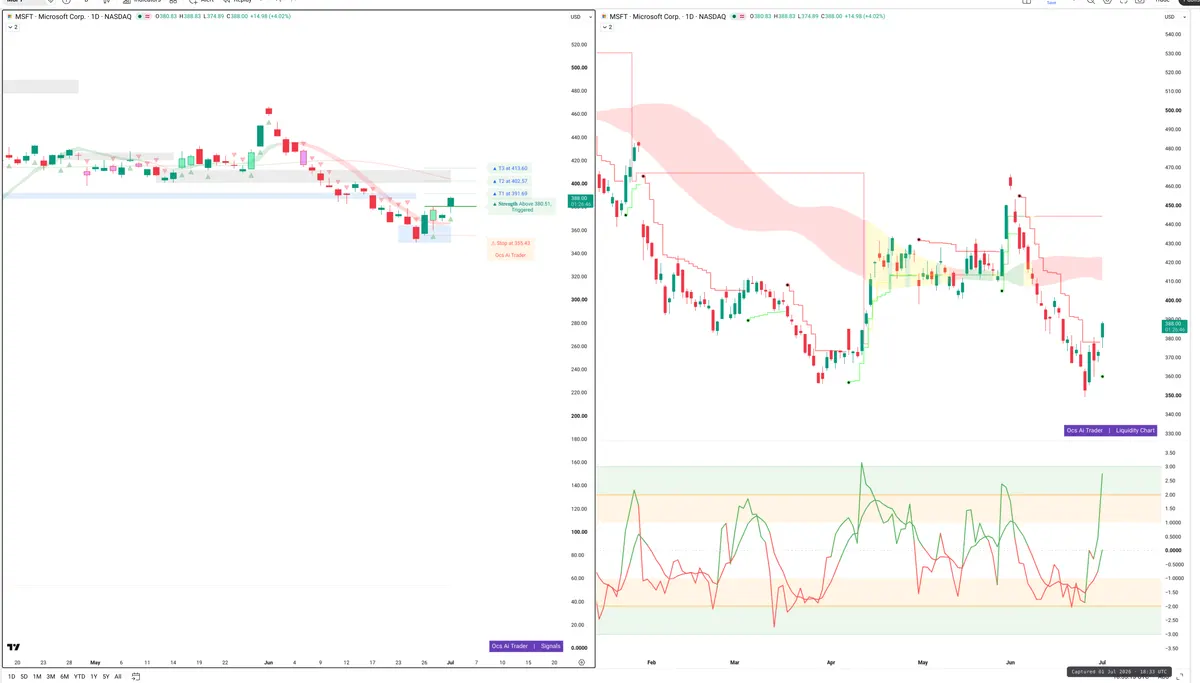Click the Ocs Ai Trader Signals badge

point(527,646)
